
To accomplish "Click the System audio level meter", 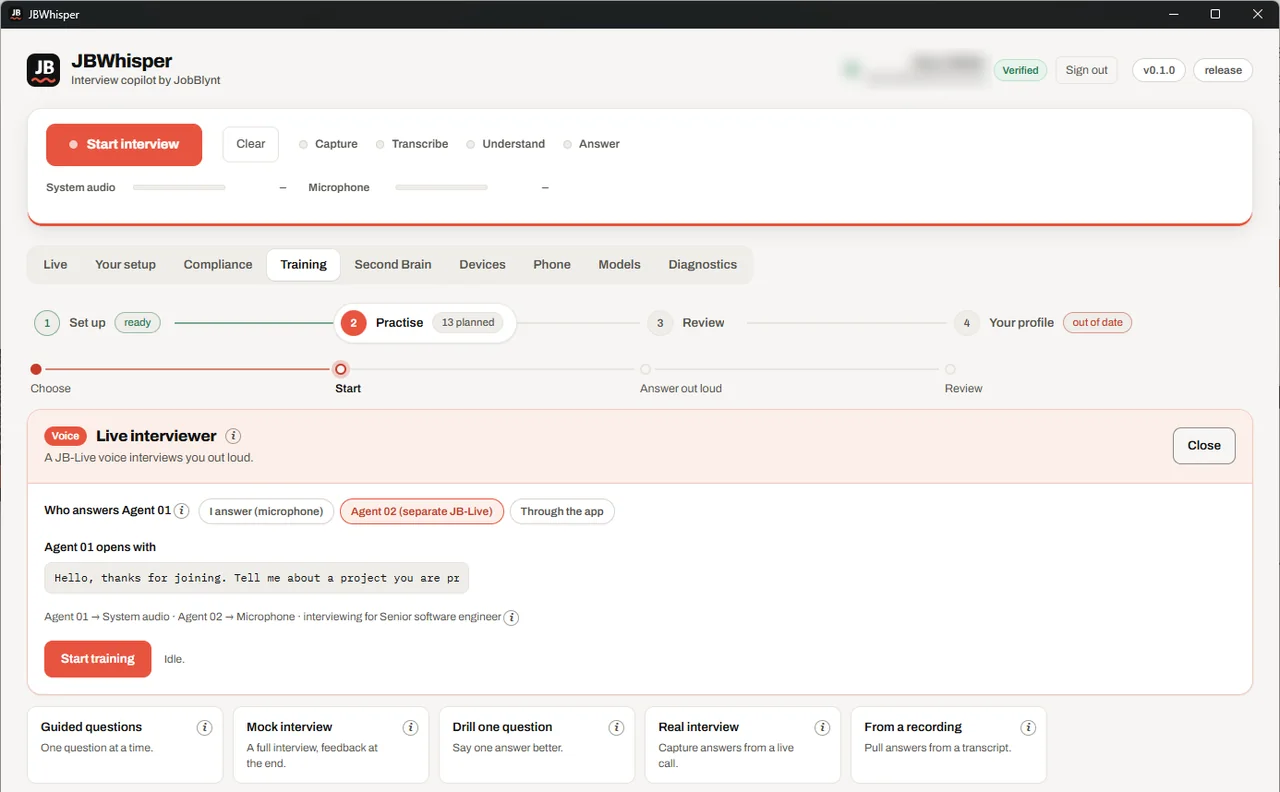I will coord(179,187).
